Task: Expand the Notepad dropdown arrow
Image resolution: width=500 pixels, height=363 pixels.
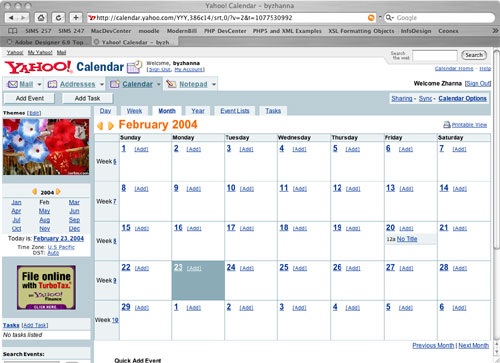Action: pyautogui.click(x=214, y=84)
